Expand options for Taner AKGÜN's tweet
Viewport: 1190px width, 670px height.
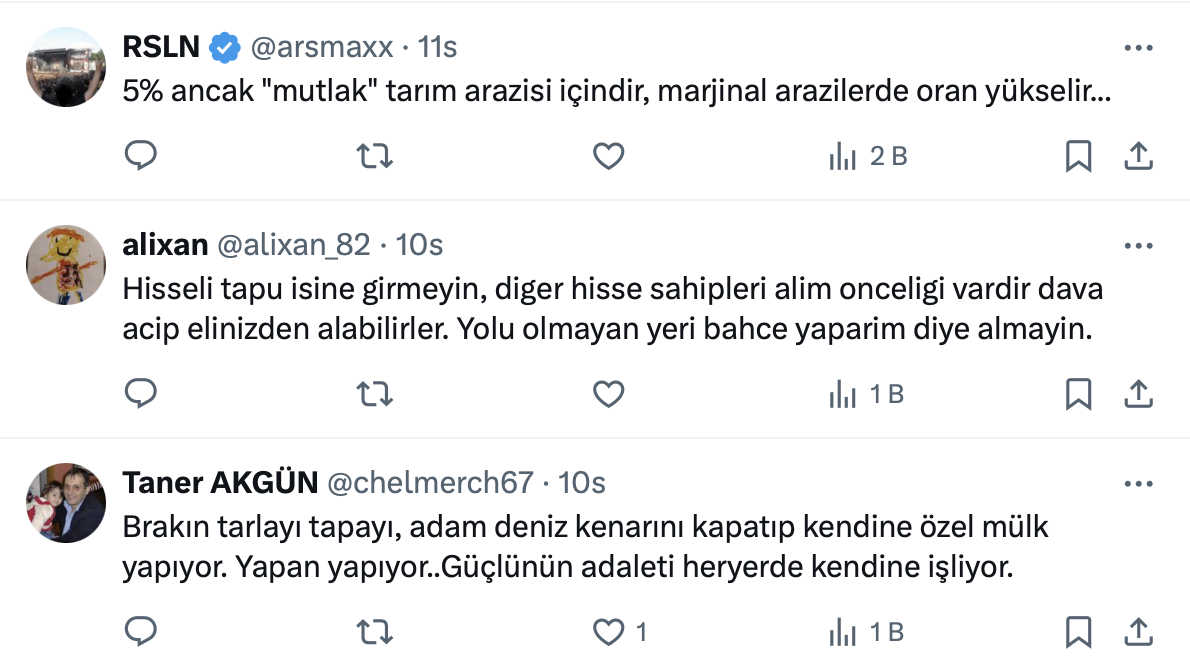point(1139,484)
